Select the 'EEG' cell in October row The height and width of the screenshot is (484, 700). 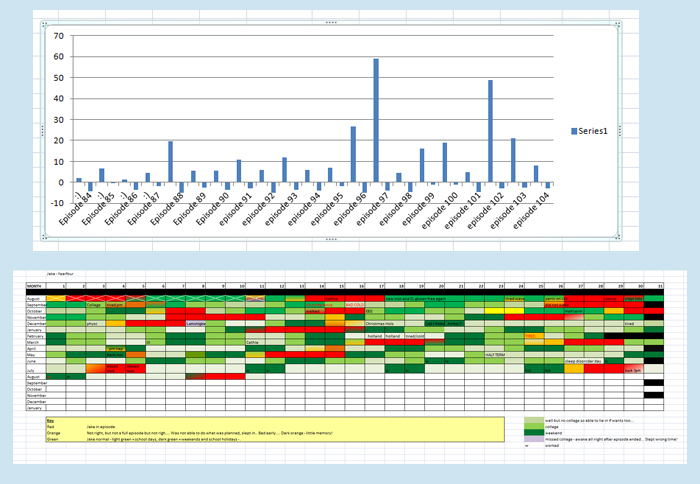coord(375,311)
